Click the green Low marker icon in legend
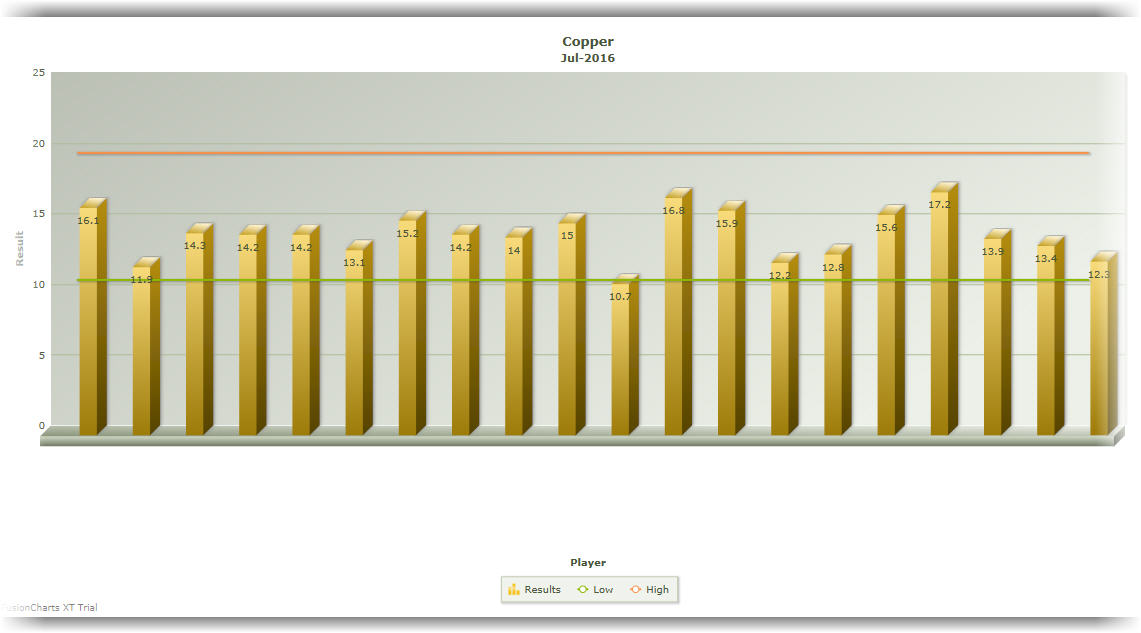Viewport: 1141px width, 633px height. click(583, 590)
